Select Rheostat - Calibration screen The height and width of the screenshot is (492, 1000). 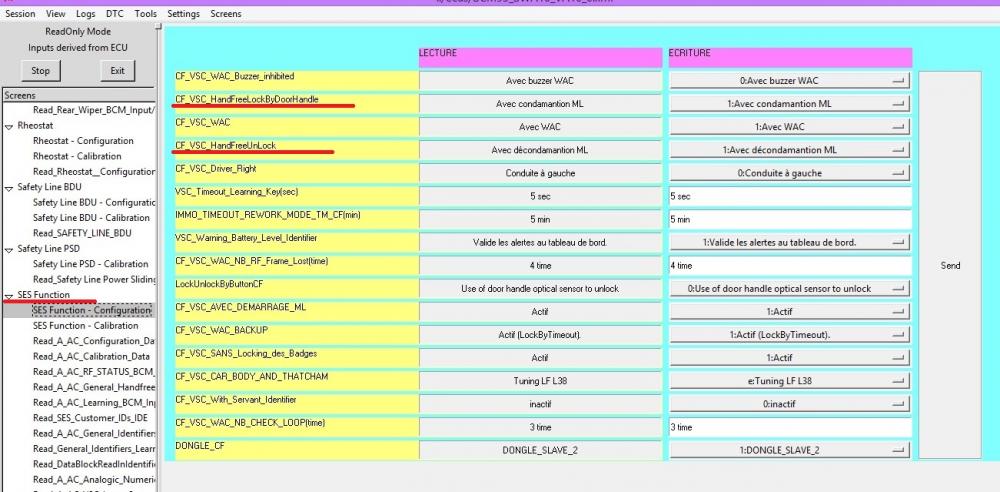click(77, 156)
